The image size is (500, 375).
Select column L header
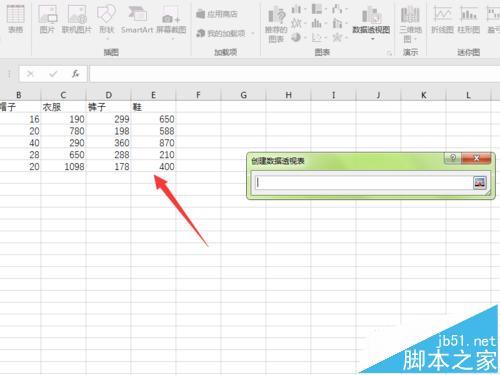468,95
